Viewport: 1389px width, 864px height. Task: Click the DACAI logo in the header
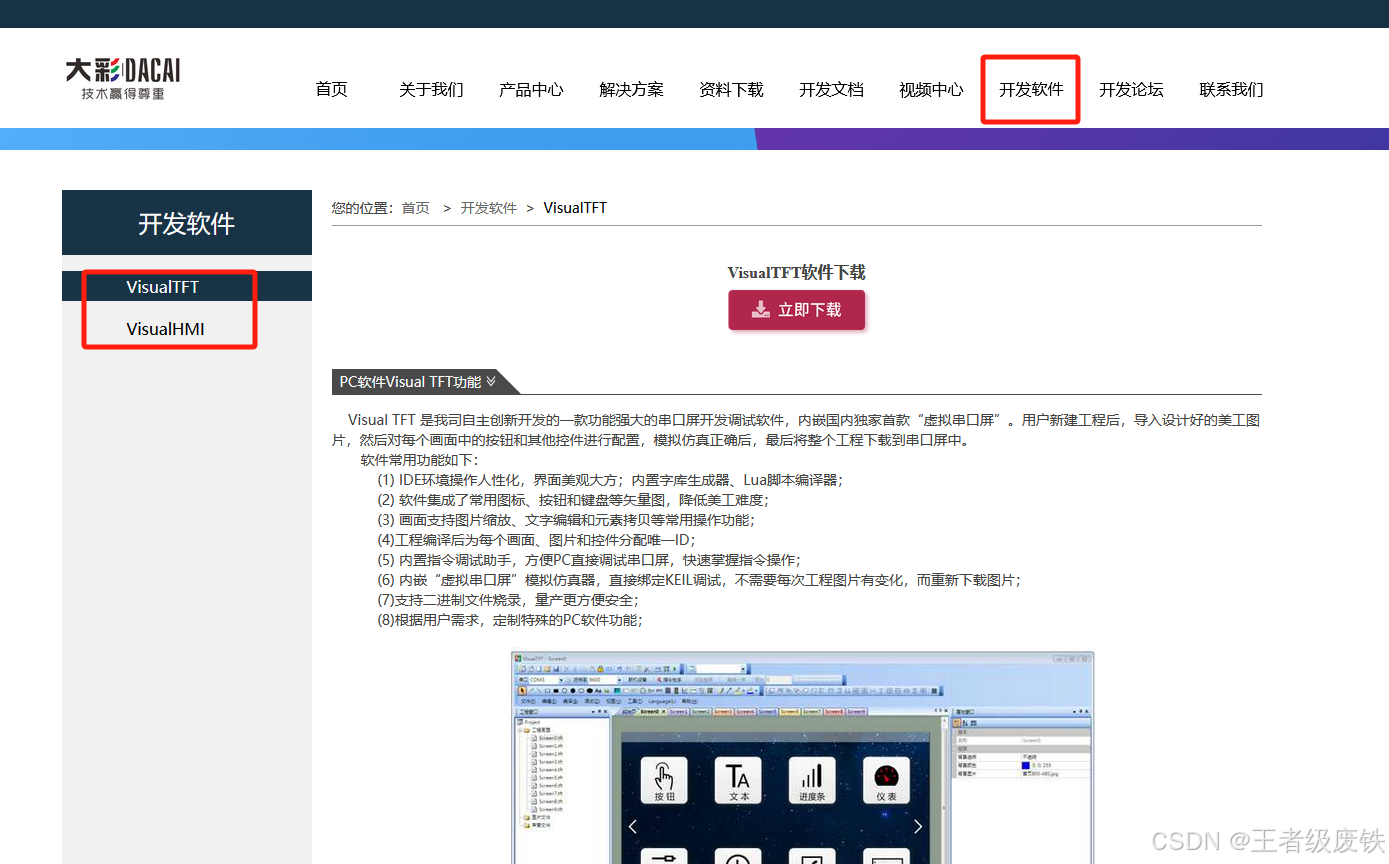(x=123, y=80)
